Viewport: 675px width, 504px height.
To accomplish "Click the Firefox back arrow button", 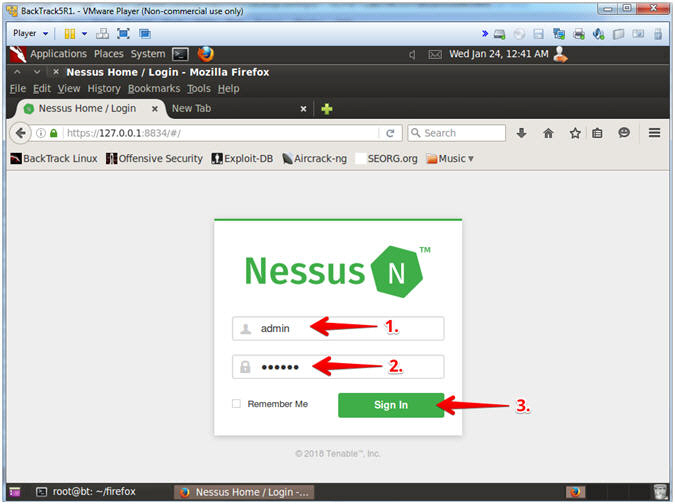I will pyautogui.click(x=20, y=133).
